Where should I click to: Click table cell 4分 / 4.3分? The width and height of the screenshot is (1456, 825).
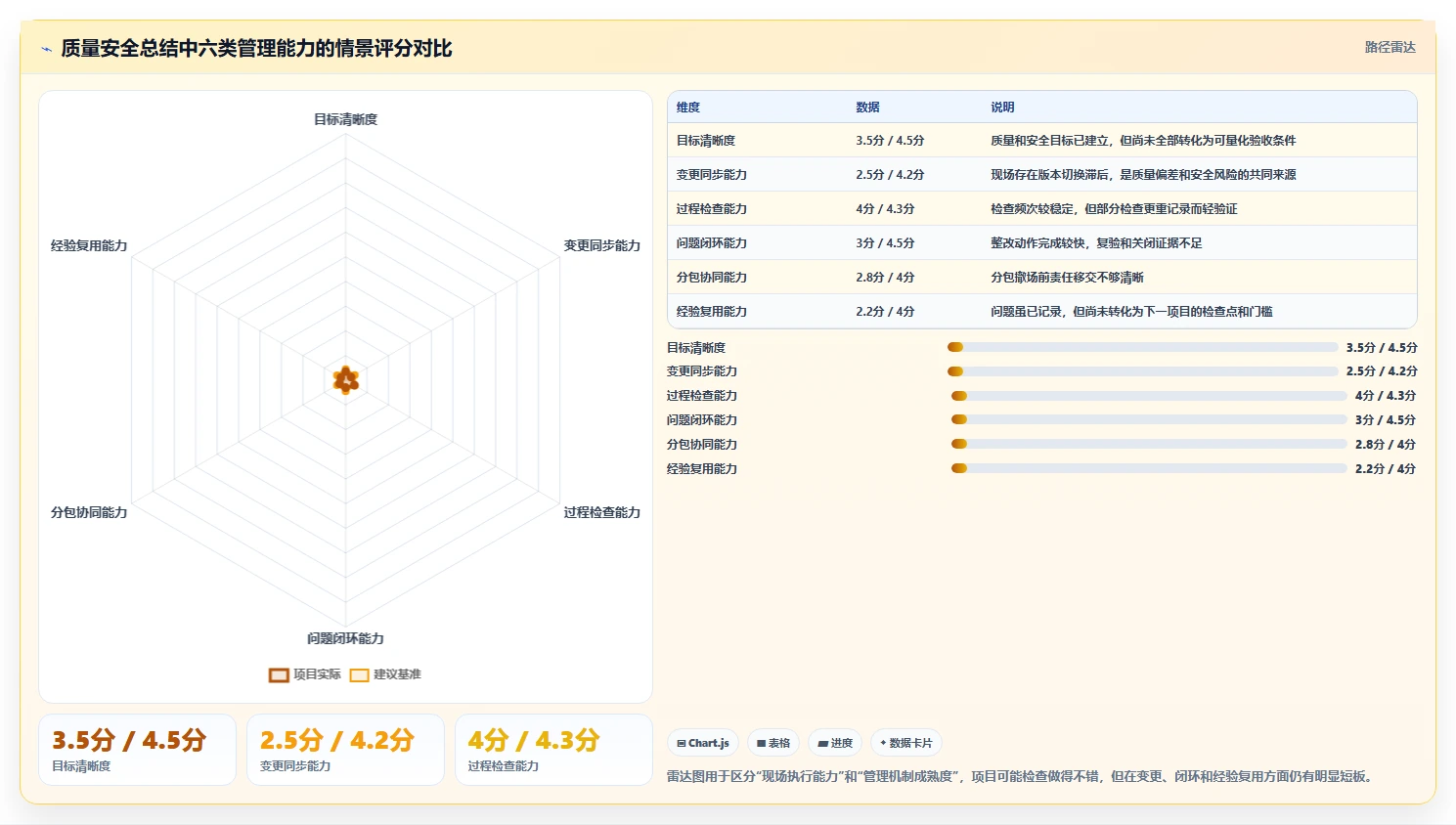pyautogui.click(x=885, y=209)
